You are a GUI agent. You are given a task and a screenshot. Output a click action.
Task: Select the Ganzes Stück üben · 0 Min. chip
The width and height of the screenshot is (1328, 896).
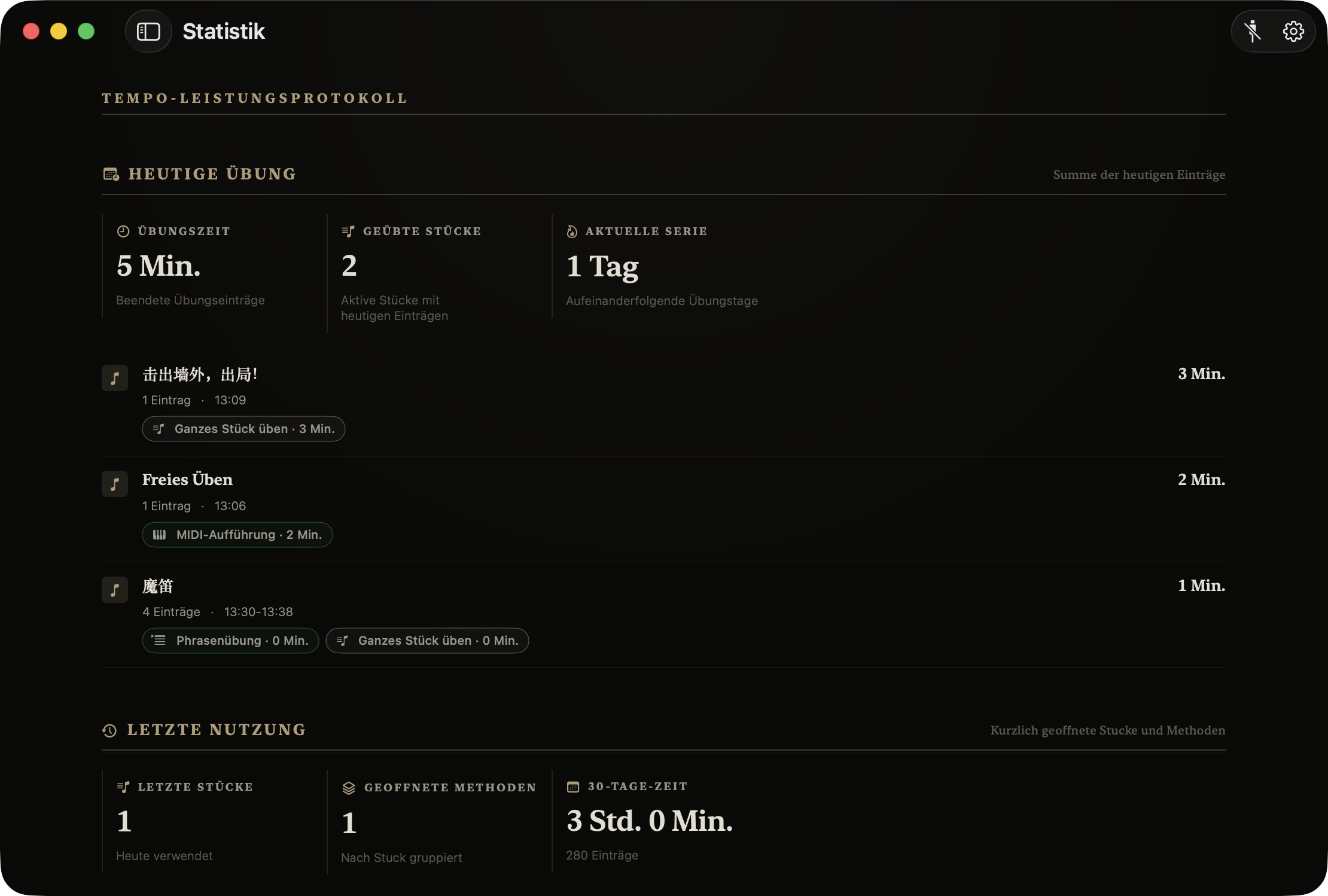tap(427, 641)
